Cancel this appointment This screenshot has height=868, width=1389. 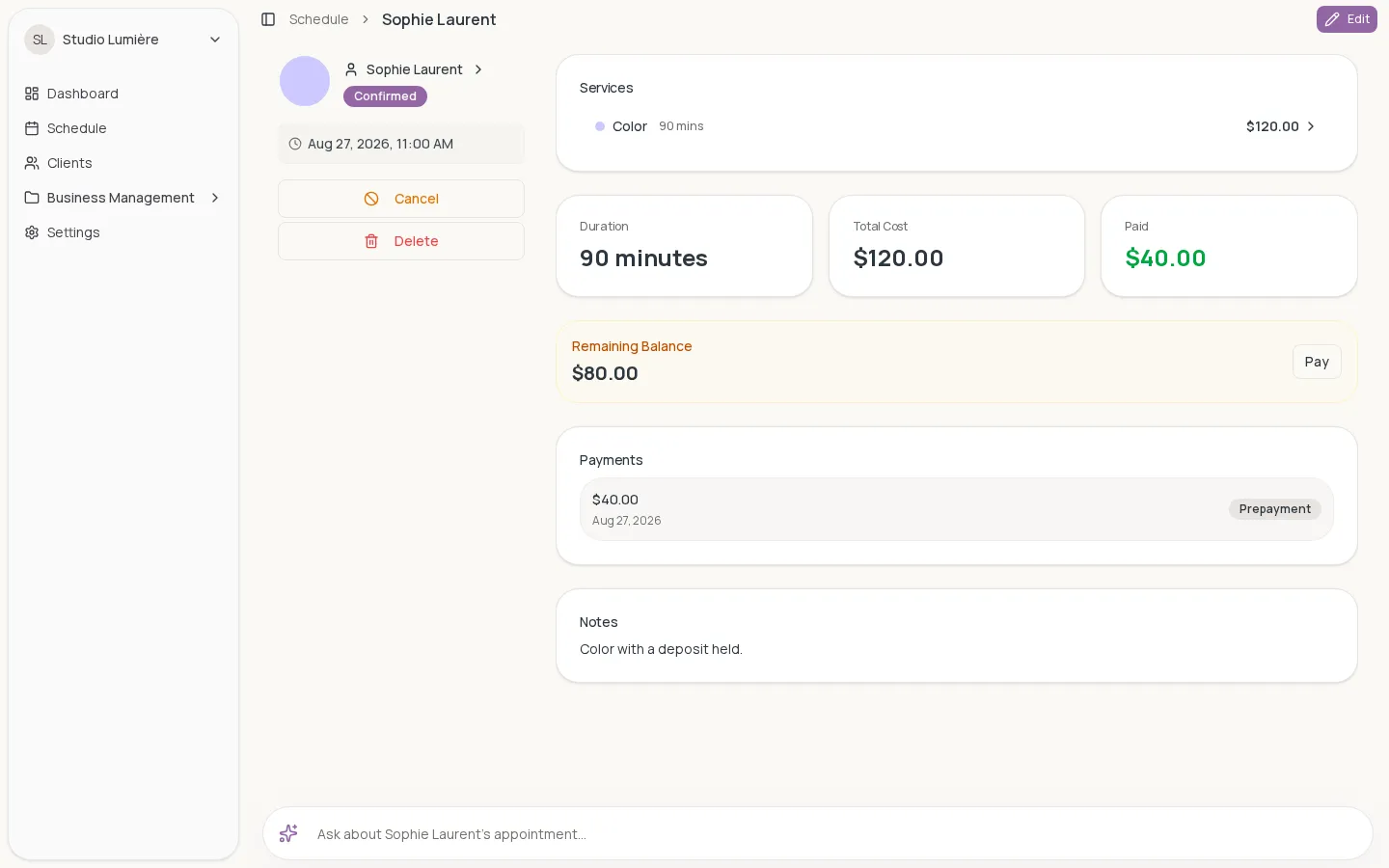[401, 199]
